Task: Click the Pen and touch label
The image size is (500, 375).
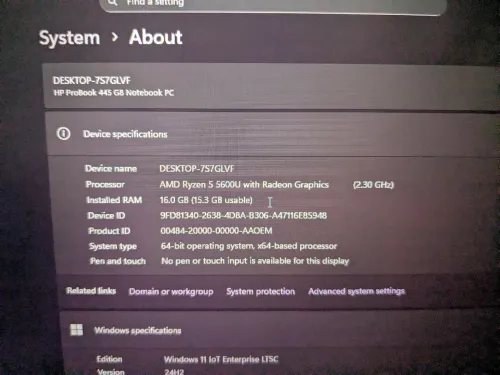Action: pos(118,261)
